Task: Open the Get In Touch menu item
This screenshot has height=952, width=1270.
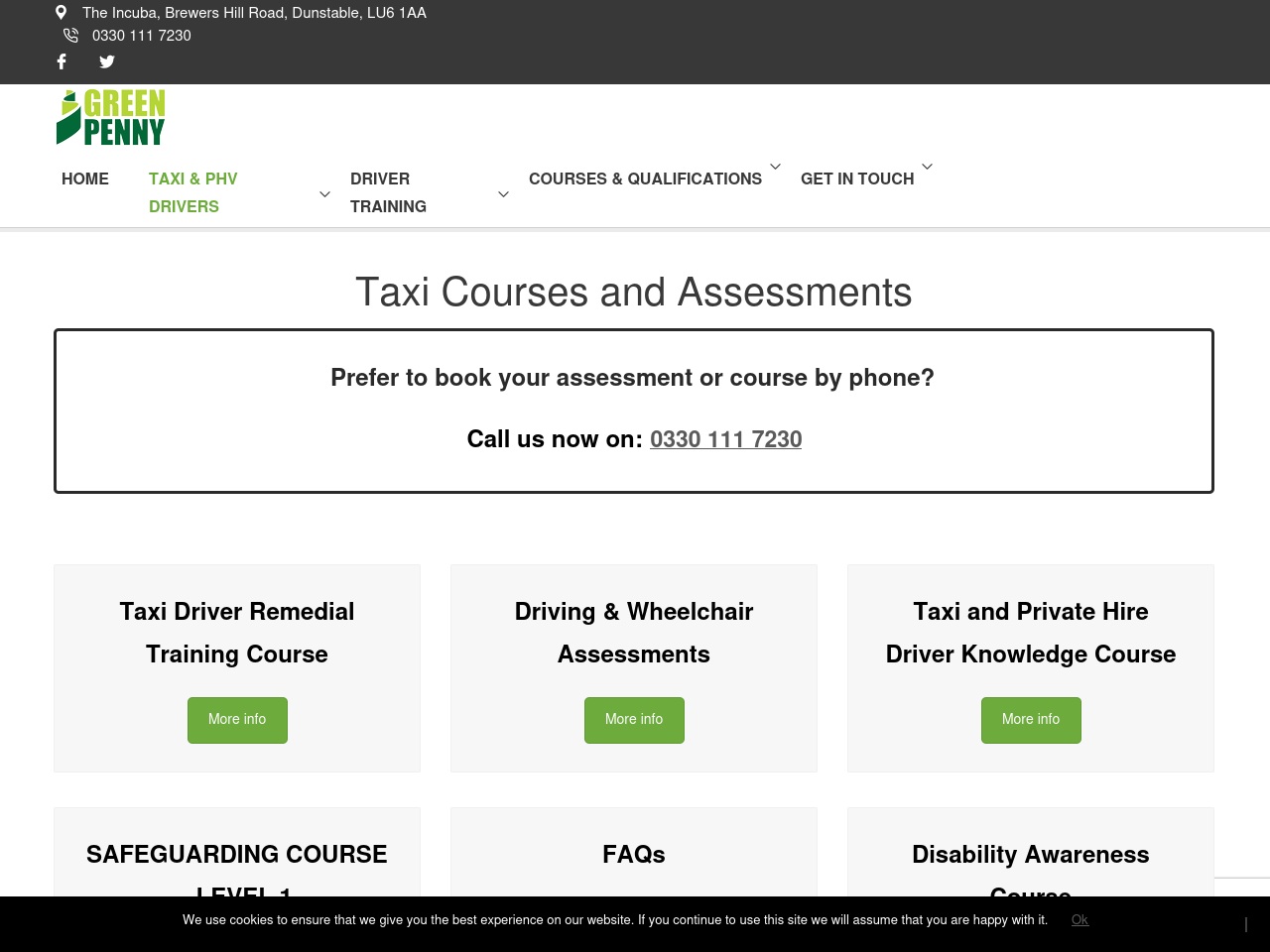Action: click(x=857, y=178)
